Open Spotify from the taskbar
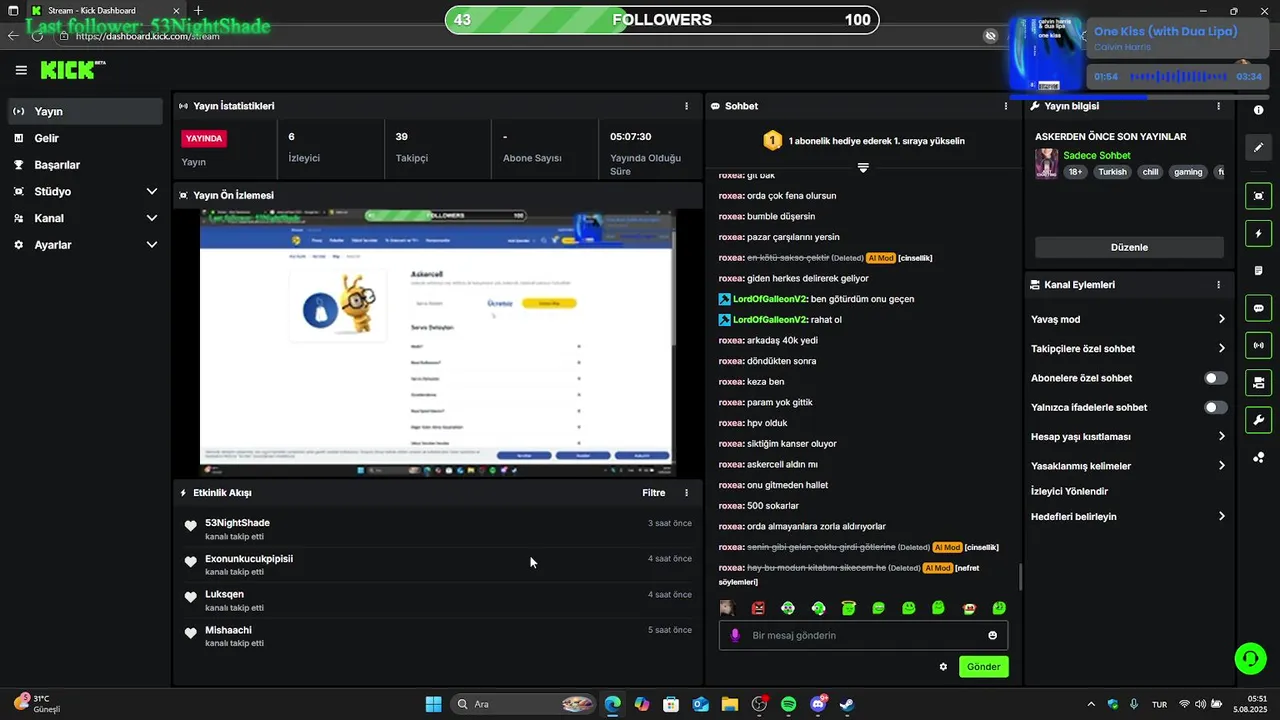Viewport: 1280px width, 720px height. click(788, 704)
